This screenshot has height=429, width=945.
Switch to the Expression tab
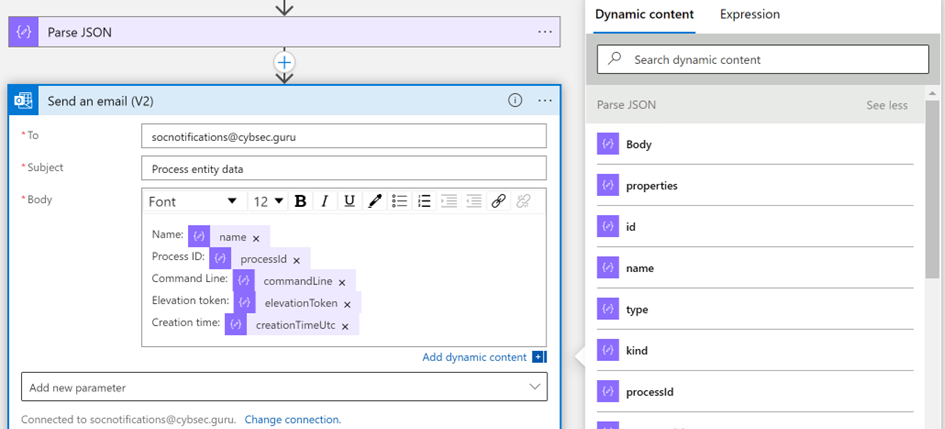(x=750, y=14)
